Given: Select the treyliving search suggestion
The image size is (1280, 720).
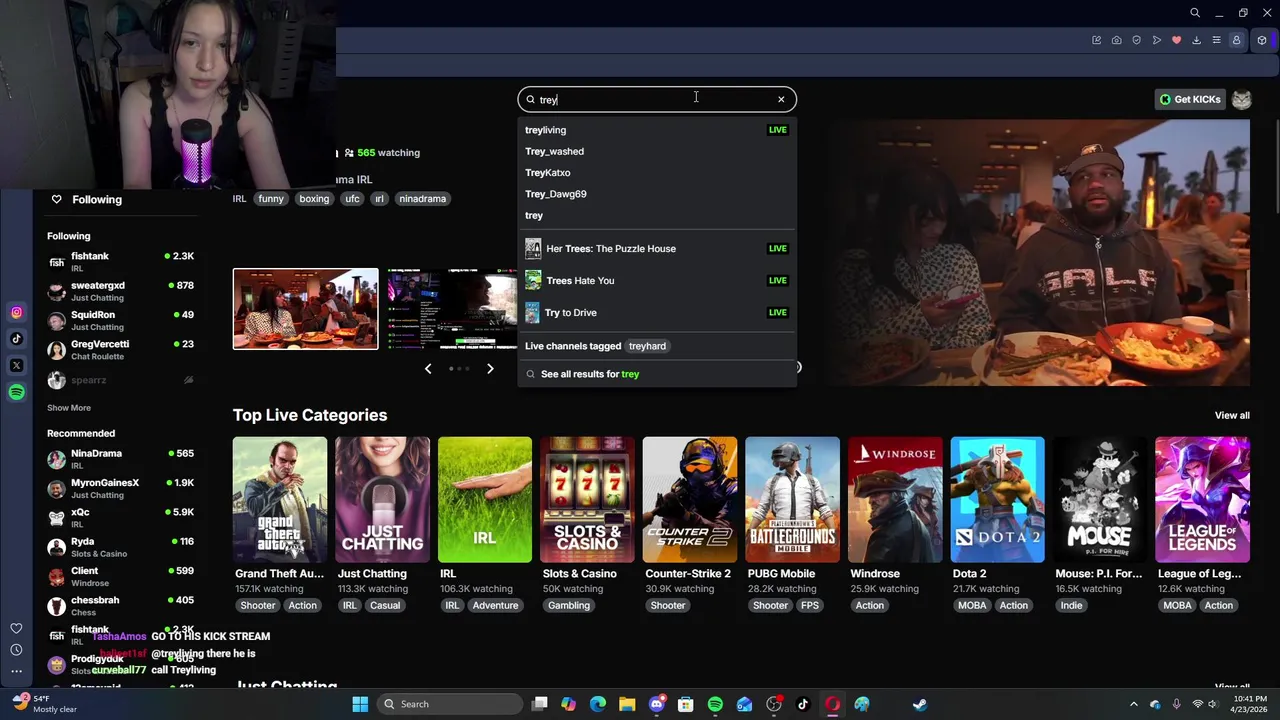Looking at the screenshot, I should 657,130.
